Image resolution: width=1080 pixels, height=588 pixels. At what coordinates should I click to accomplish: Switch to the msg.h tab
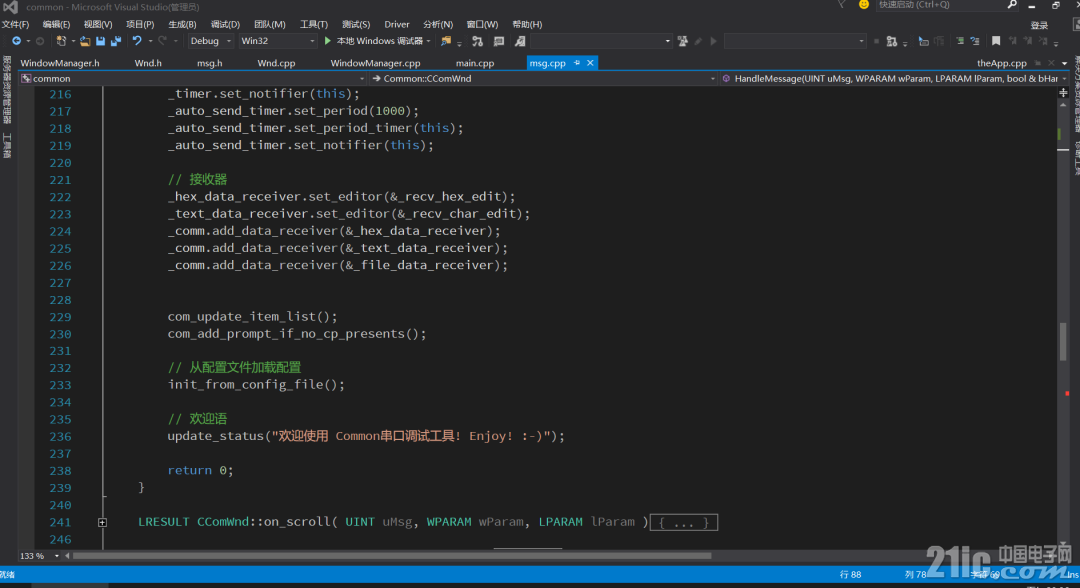pos(209,63)
